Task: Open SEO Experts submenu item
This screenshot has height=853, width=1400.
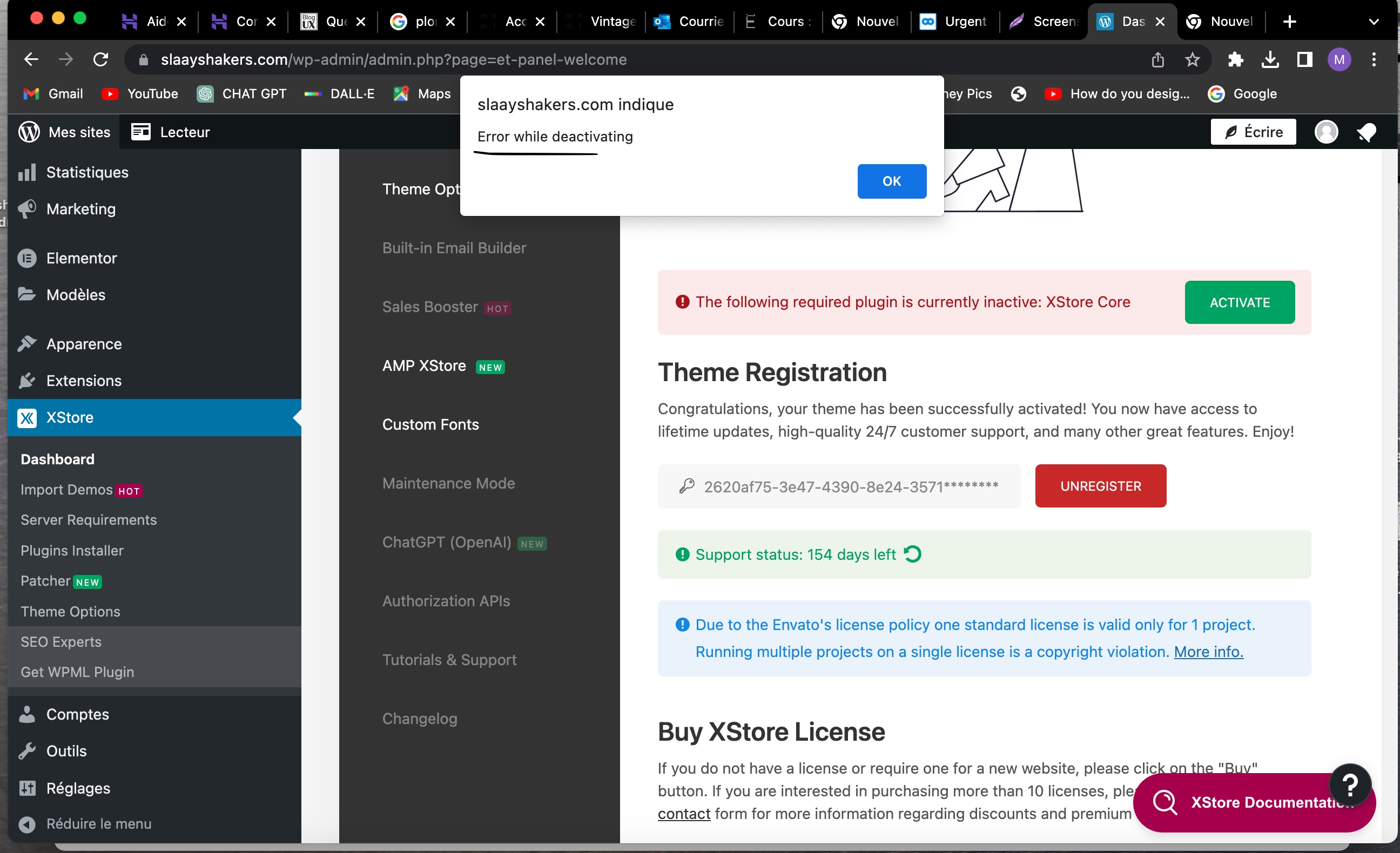Action: point(61,642)
